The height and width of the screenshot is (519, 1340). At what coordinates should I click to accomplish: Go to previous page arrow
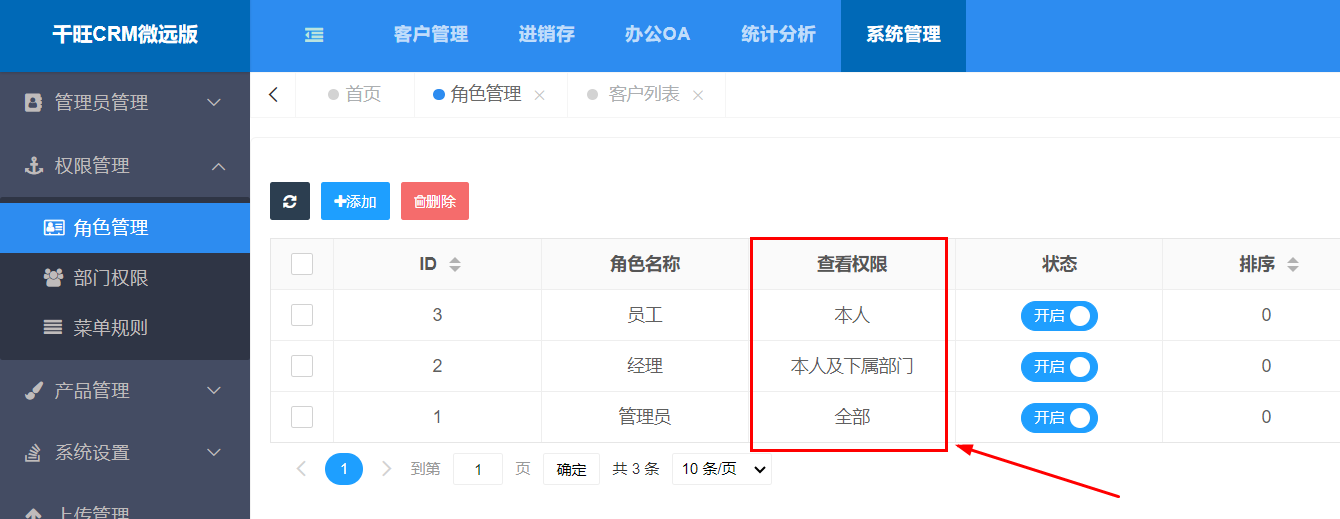click(x=301, y=468)
